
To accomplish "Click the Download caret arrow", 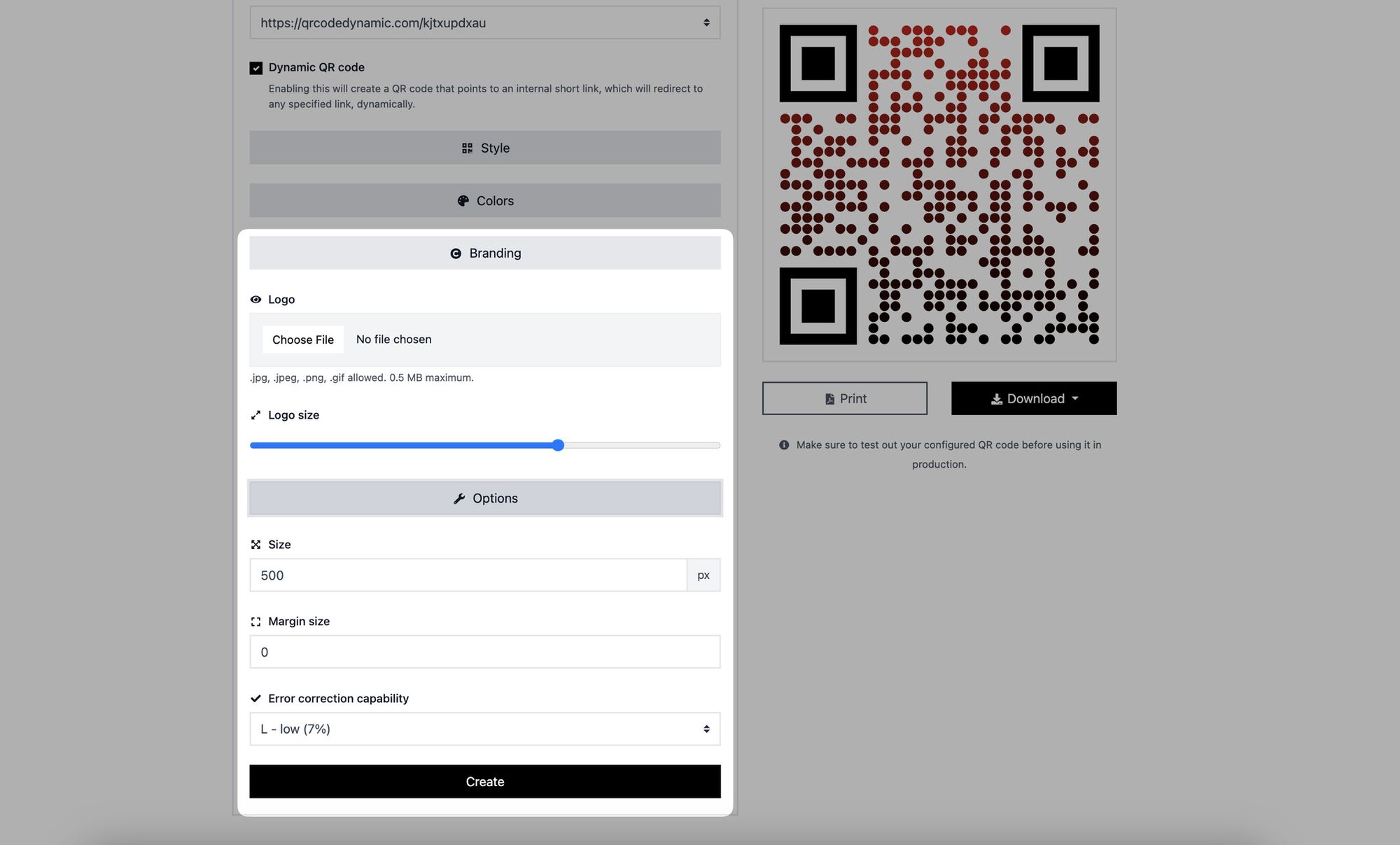I will tap(1074, 398).
